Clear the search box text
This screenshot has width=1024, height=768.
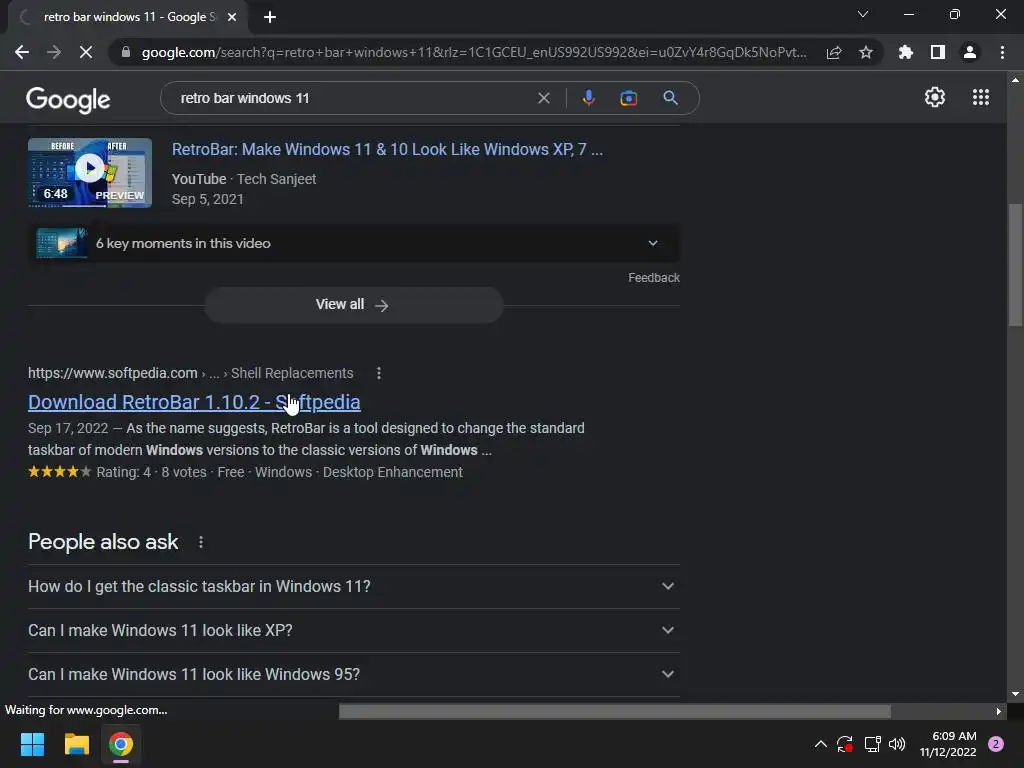tap(543, 98)
